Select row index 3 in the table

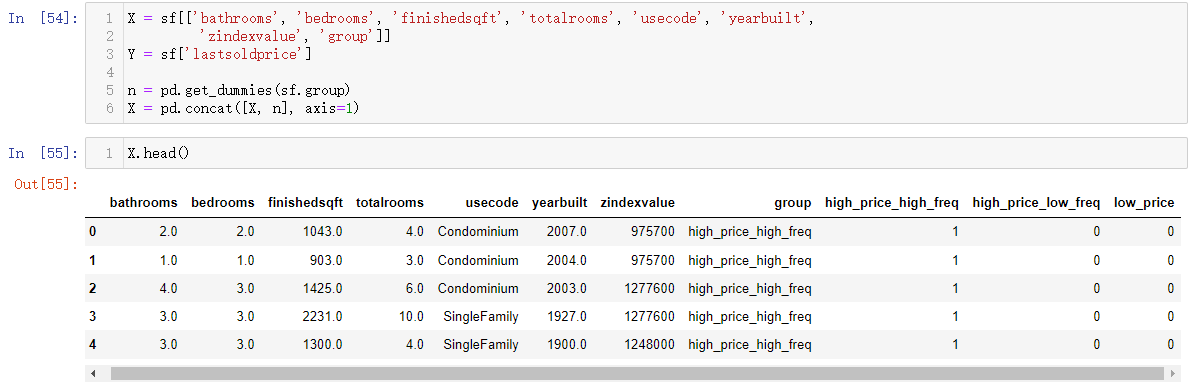(x=93, y=317)
